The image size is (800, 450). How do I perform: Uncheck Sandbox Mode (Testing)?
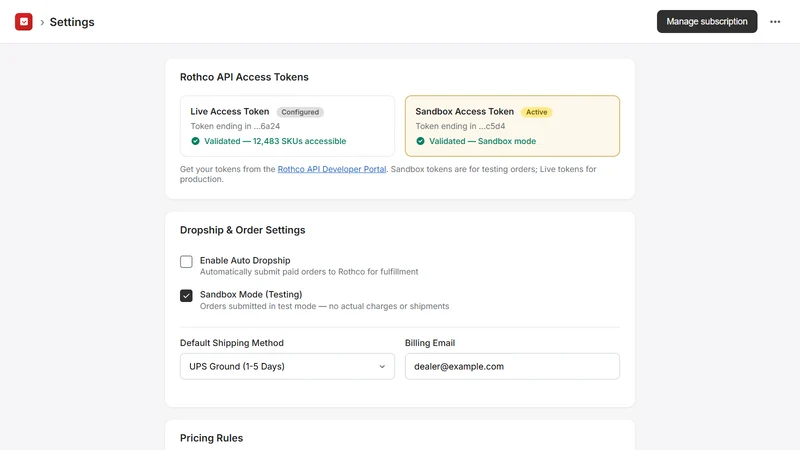tap(186, 296)
